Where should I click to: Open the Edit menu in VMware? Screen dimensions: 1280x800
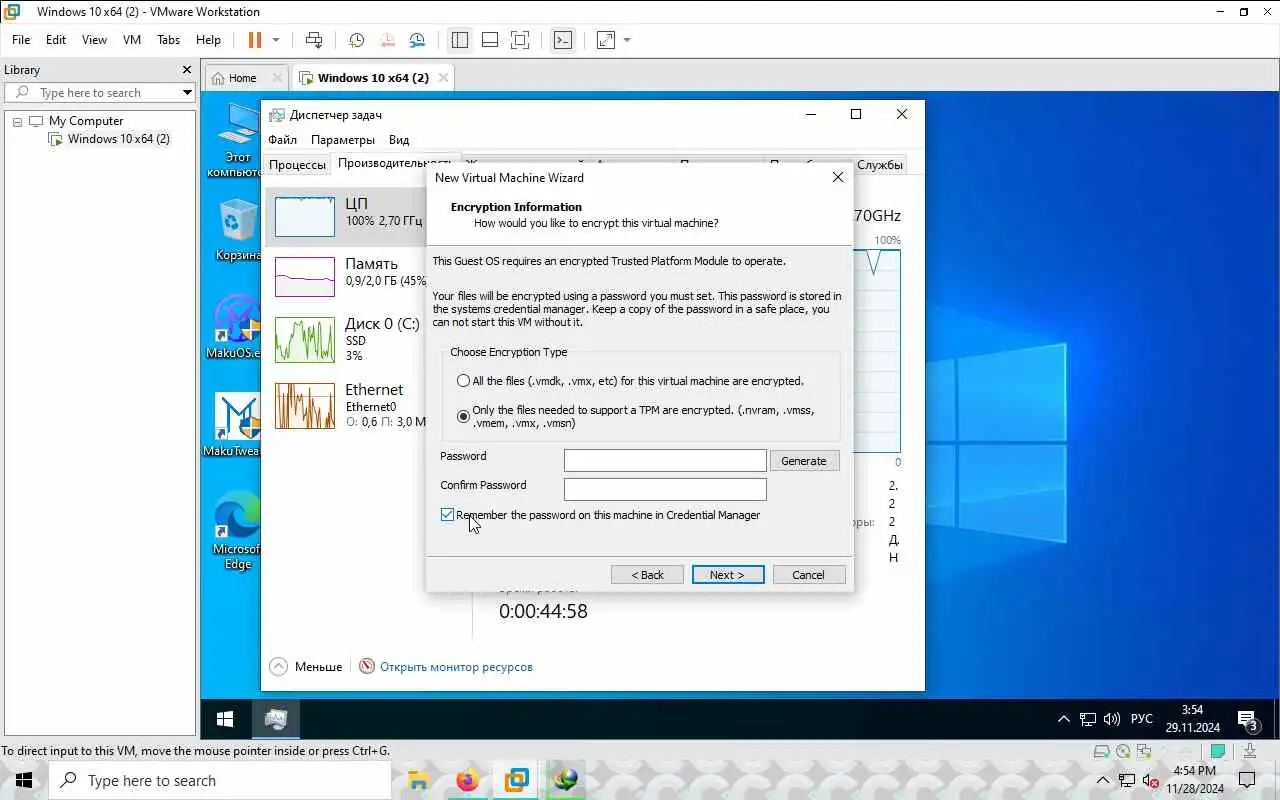tap(56, 40)
